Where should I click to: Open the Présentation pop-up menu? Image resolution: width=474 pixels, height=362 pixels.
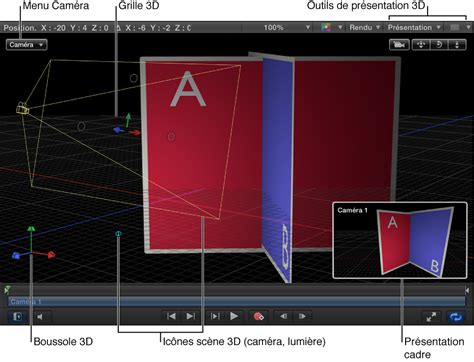[x=414, y=28]
